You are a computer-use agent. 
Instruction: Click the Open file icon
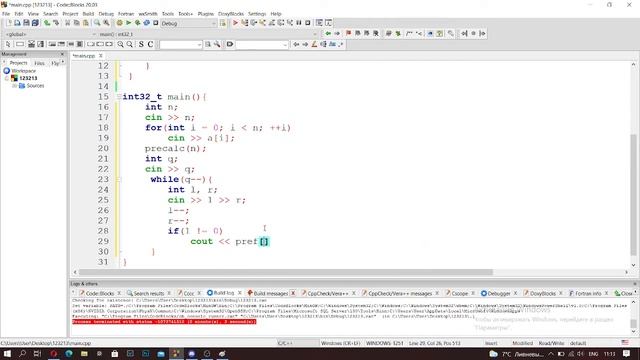pyautogui.click(x=17, y=23)
